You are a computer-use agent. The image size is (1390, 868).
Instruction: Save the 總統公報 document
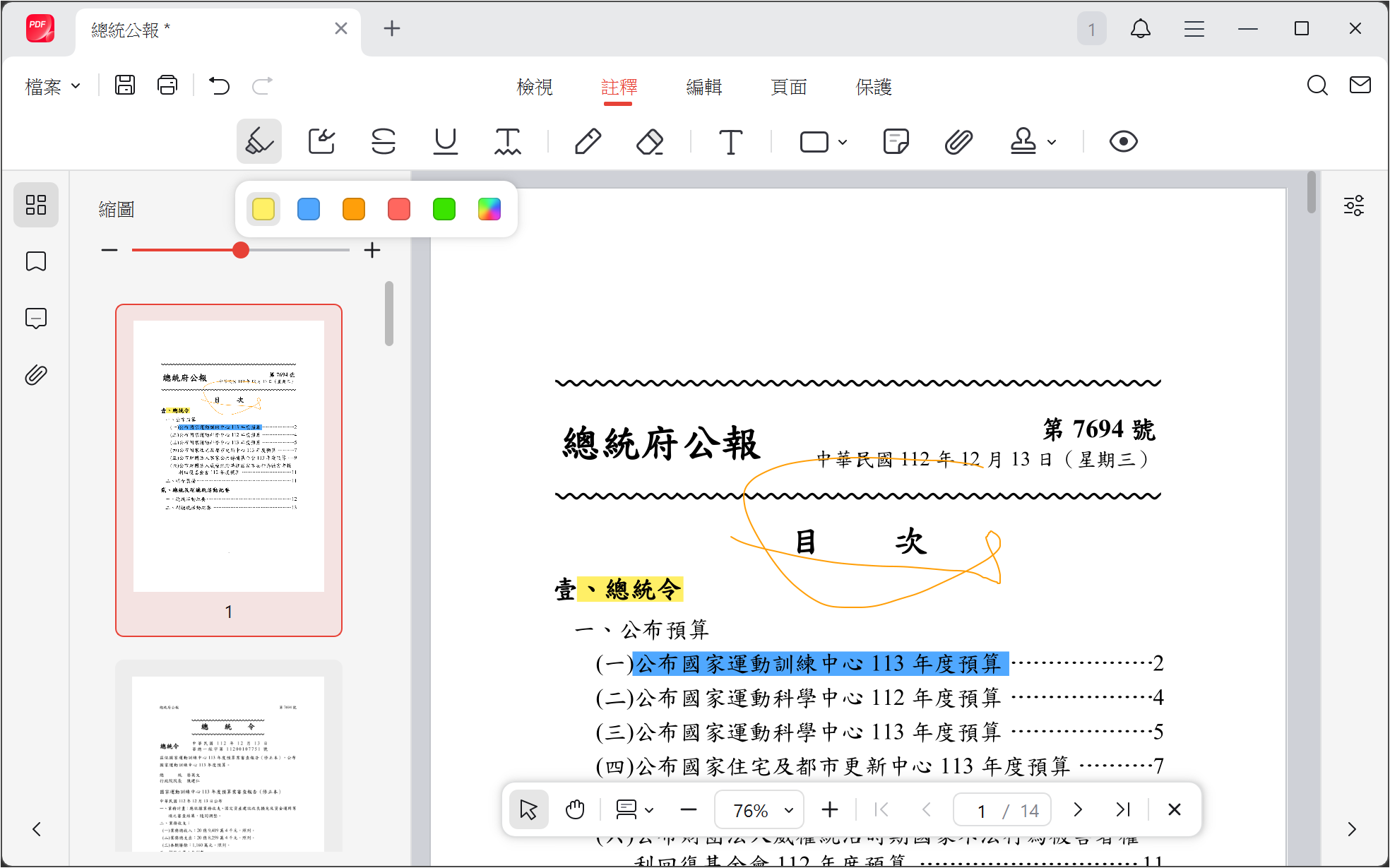[x=126, y=85]
